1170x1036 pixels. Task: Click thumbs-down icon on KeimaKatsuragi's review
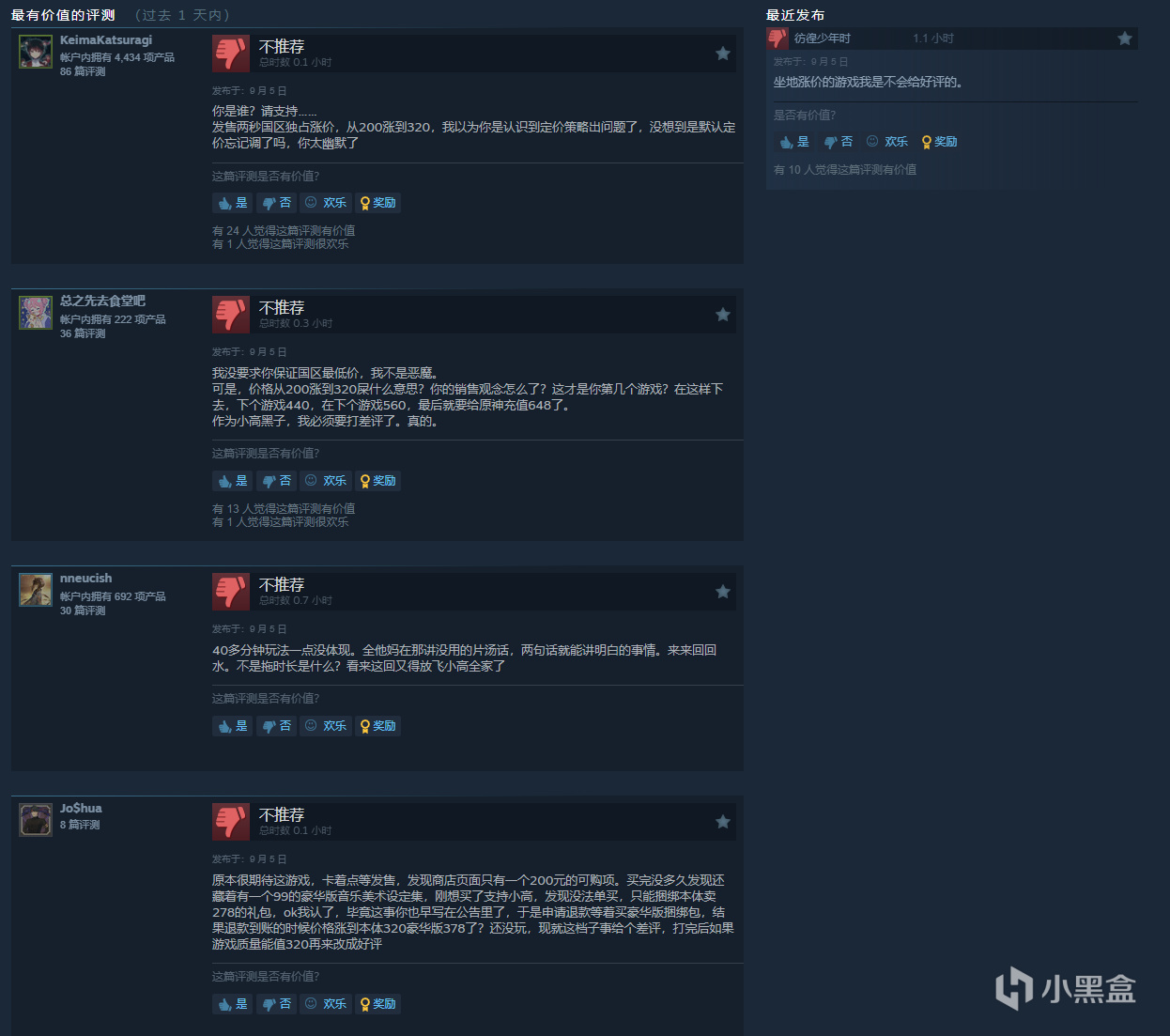click(230, 54)
